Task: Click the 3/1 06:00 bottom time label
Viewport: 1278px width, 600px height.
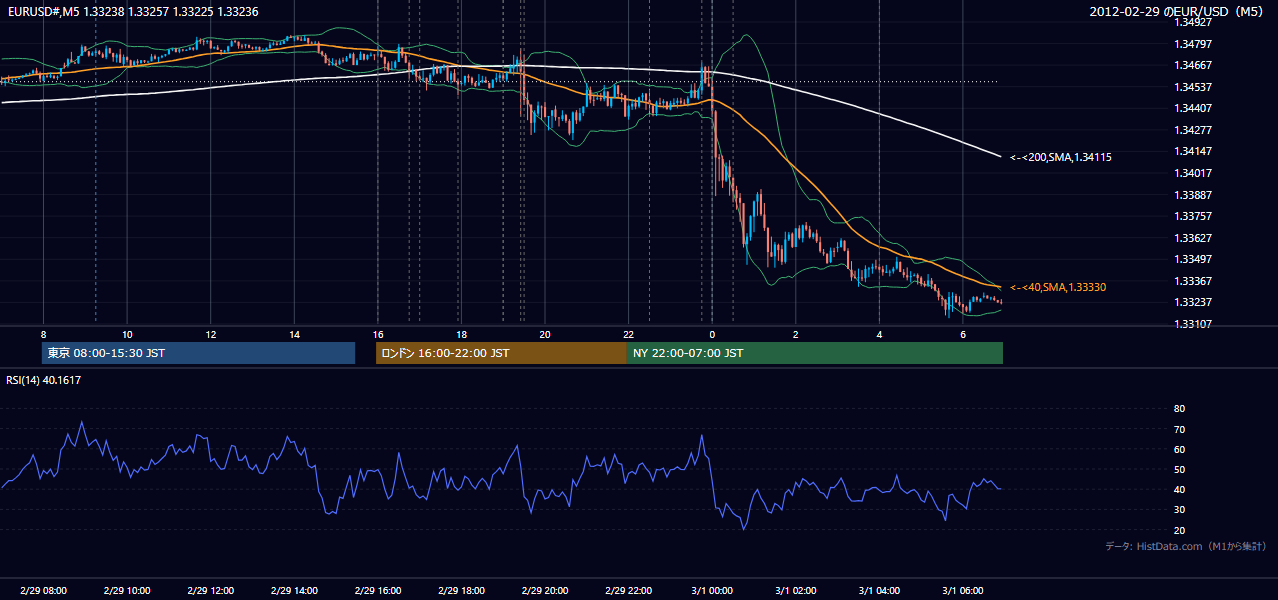Action: tap(963, 591)
